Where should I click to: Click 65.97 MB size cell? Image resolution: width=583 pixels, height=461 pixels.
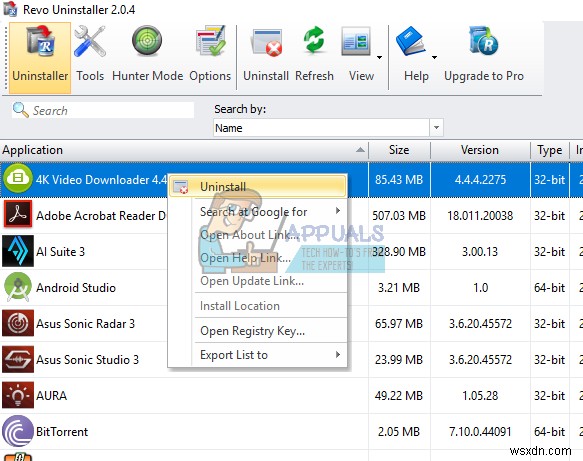coord(399,324)
